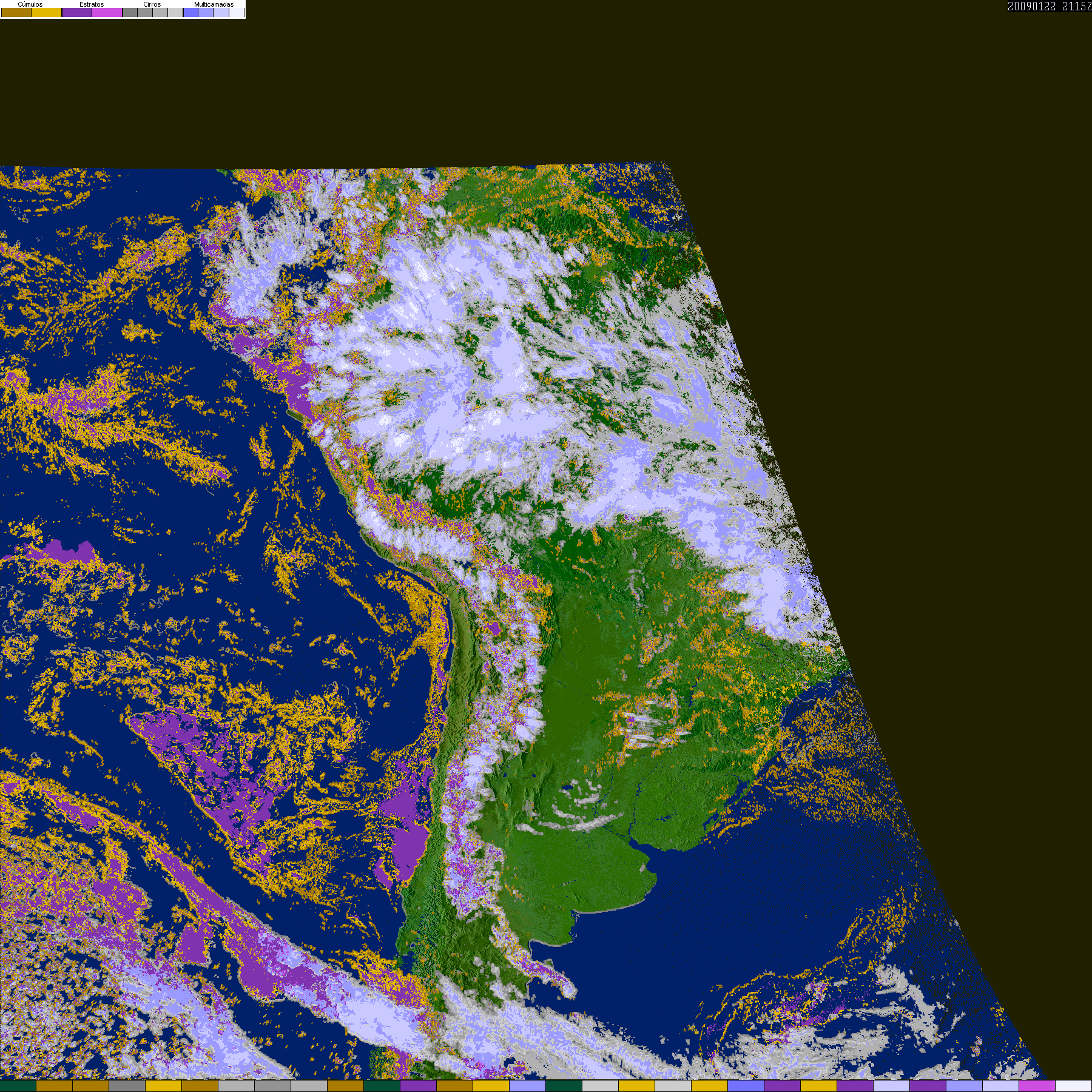Select the dark purple Estratos legend swatch
Screen dimensions: 1092x1092
77,12
